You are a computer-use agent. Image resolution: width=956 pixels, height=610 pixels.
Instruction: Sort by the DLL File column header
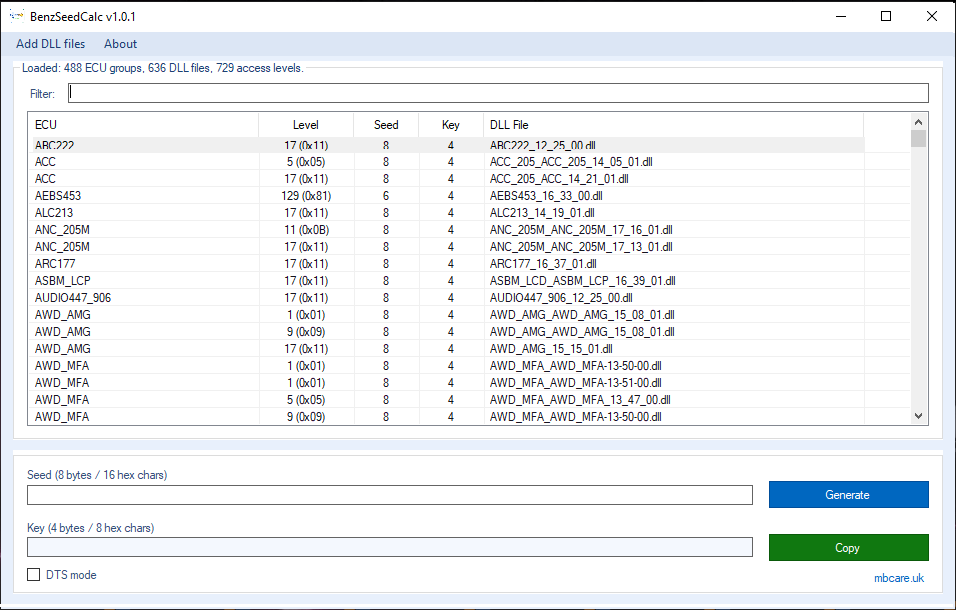673,125
